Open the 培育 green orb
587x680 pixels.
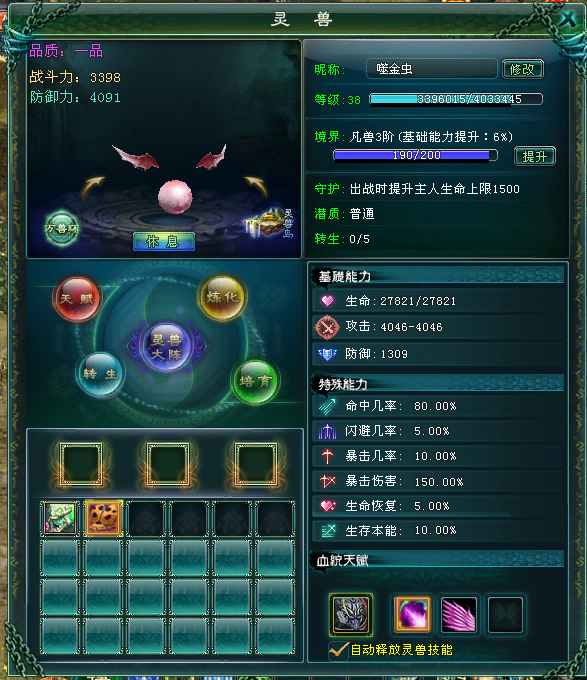pyautogui.click(x=255, y=382)
